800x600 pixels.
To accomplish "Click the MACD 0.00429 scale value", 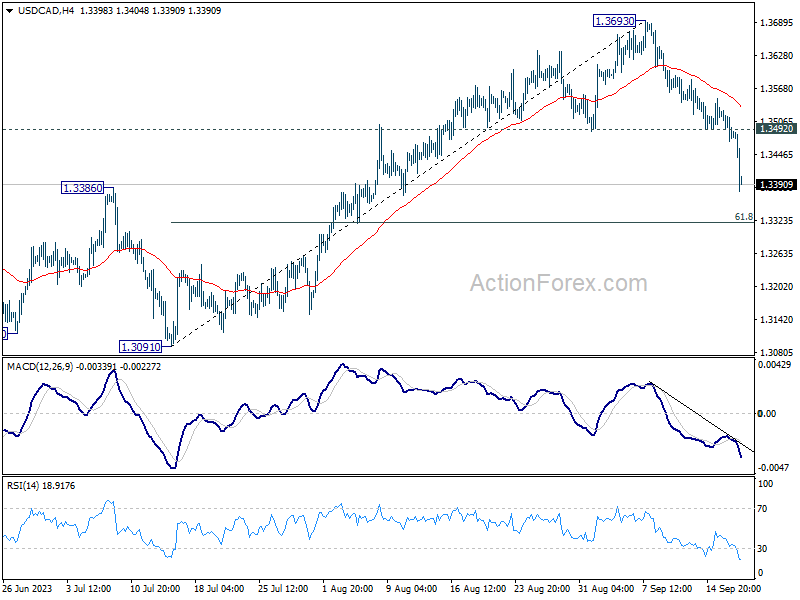I will click(x=774, y=365).
